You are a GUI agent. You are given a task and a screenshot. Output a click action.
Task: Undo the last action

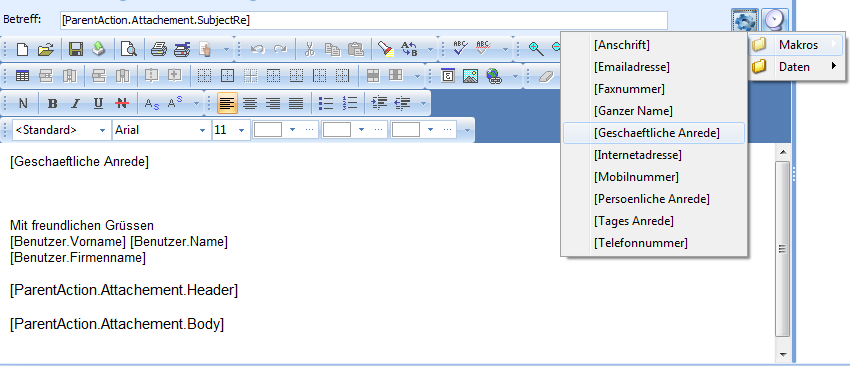pyautogui.click(x=257, y=50)
